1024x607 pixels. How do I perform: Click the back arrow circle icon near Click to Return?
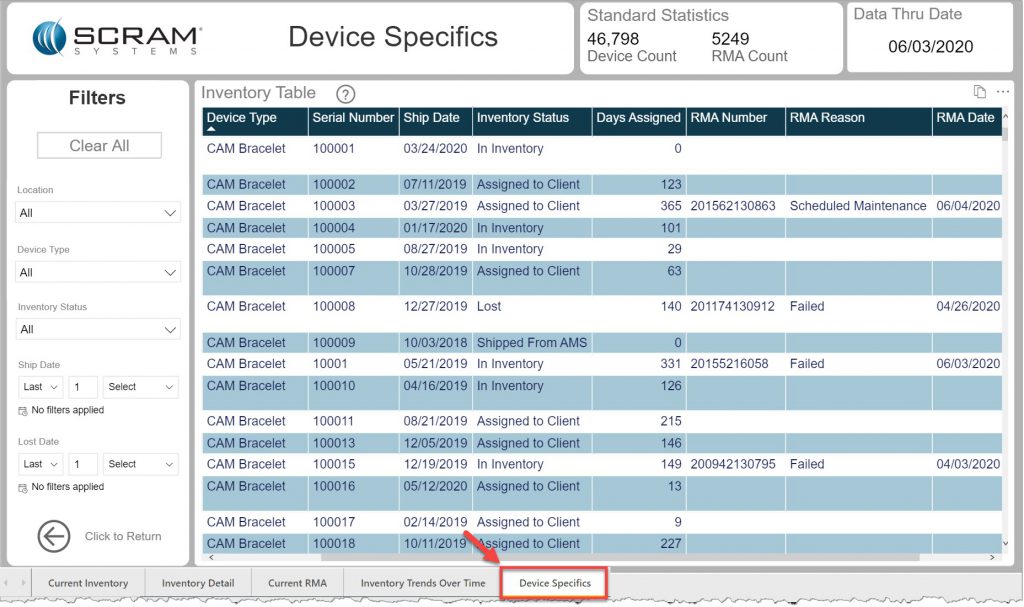54,537
